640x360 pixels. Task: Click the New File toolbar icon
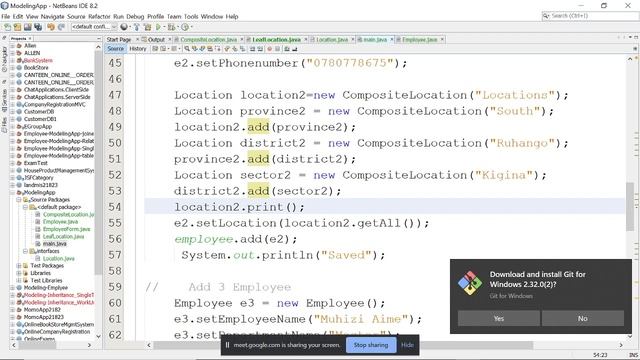[7, 27]
